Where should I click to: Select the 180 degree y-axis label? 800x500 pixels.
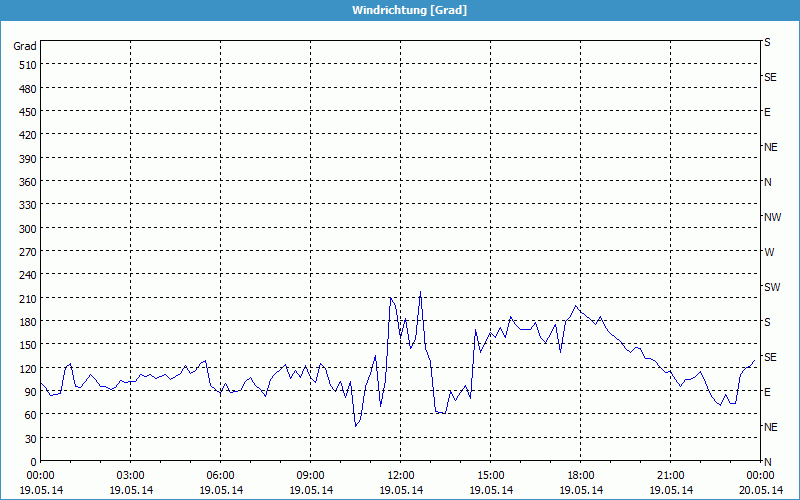click(x=27, y=322)
